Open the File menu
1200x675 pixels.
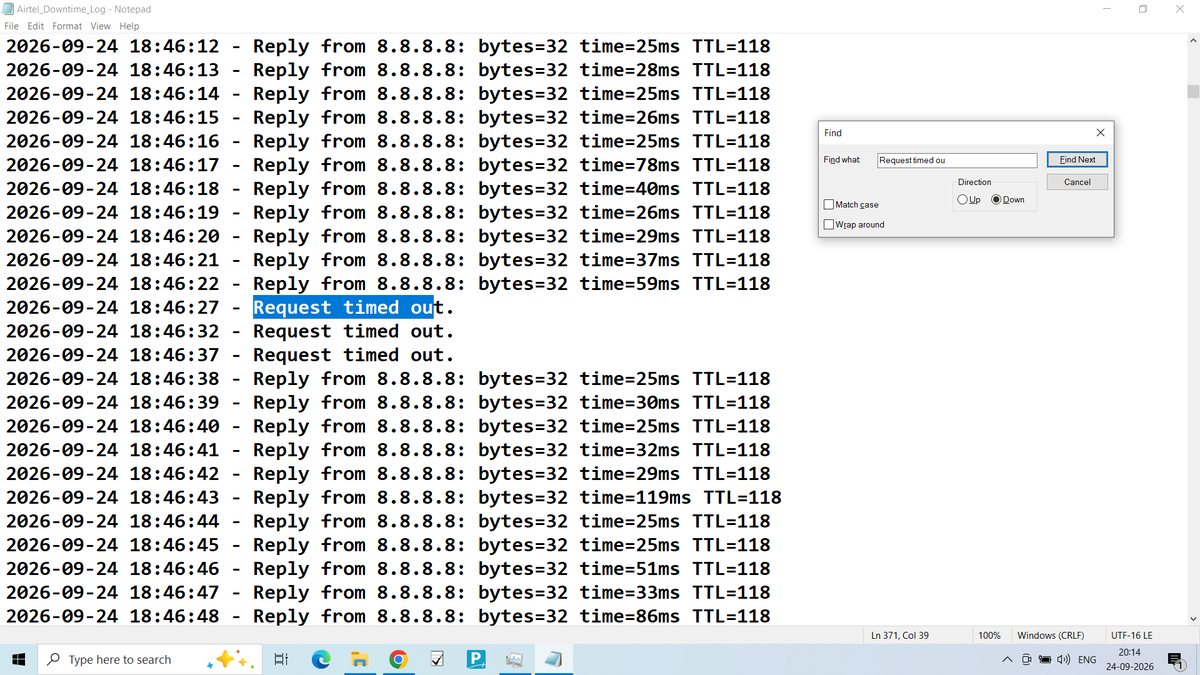(x=12, y=26)
